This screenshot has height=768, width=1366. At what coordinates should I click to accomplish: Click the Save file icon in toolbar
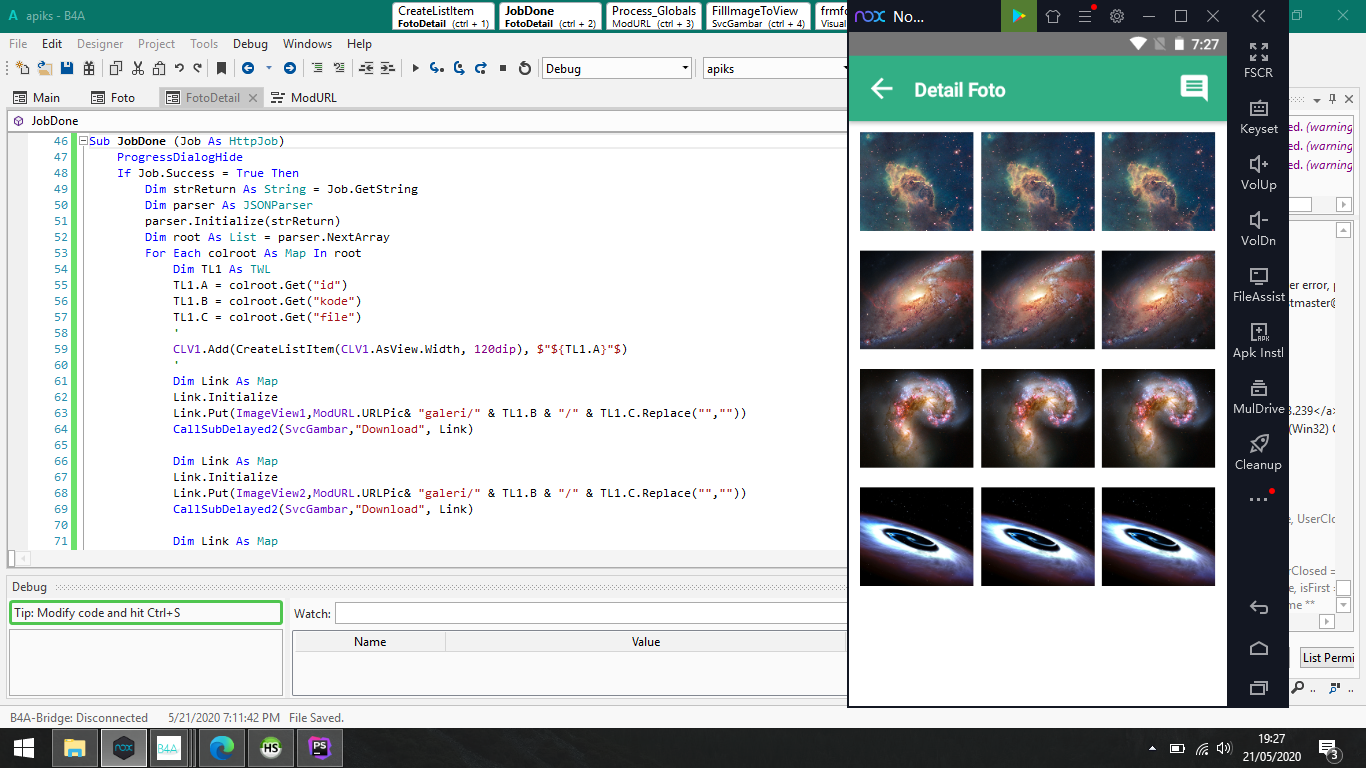pyautogui.click(x=67, y=68)
